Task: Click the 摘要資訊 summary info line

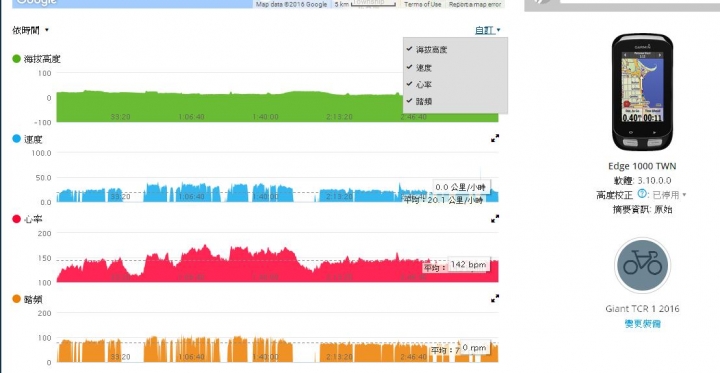Action: (x=642, y=209)
